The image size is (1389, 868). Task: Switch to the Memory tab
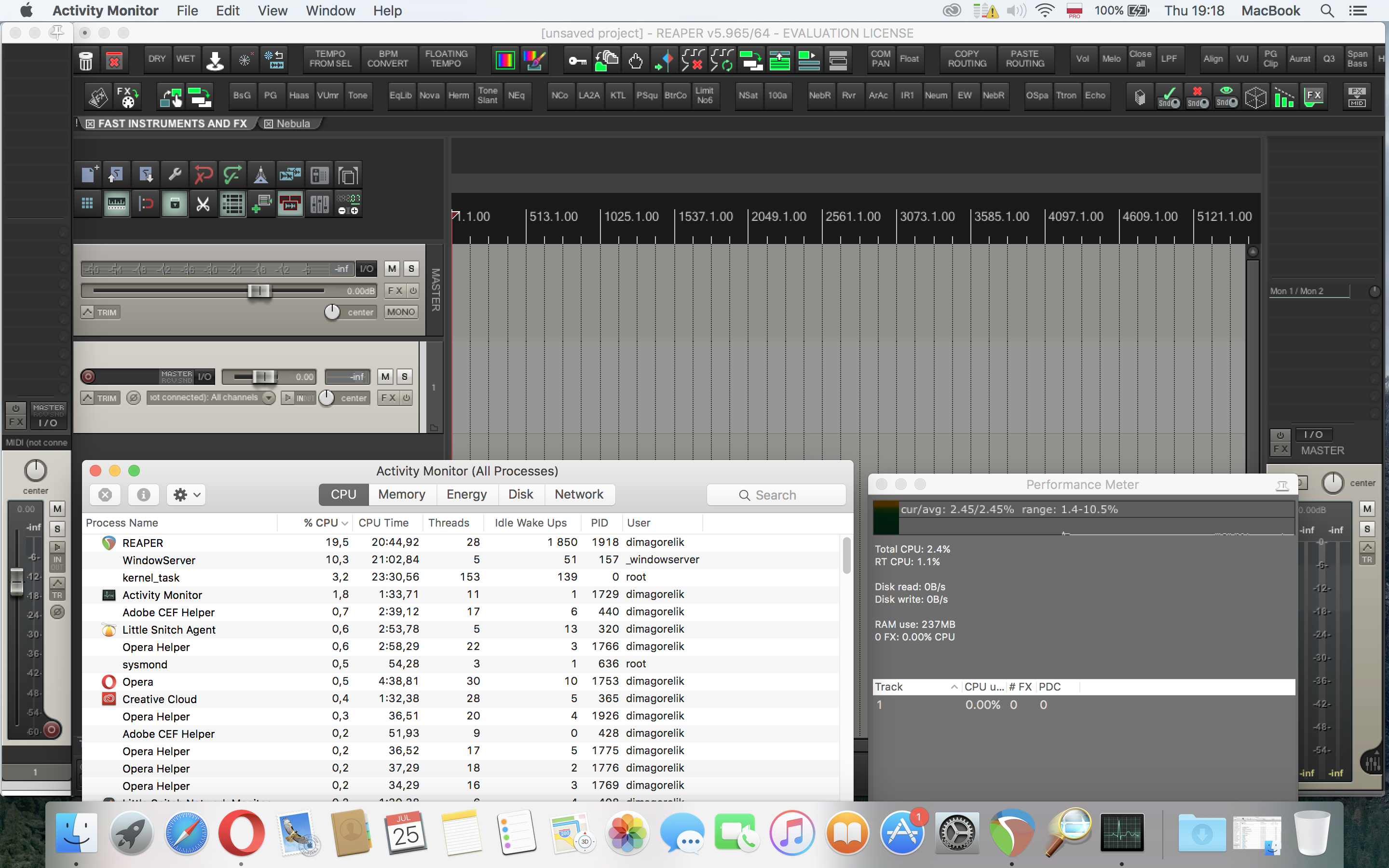[x=401, y=494]
